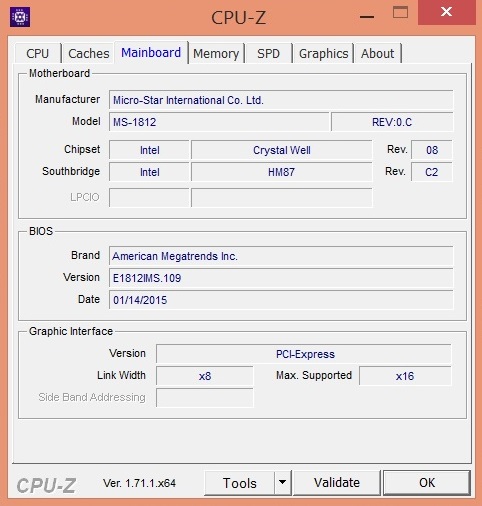
Task: Minimize the CPU-Z window
Action: click(367, 16)
